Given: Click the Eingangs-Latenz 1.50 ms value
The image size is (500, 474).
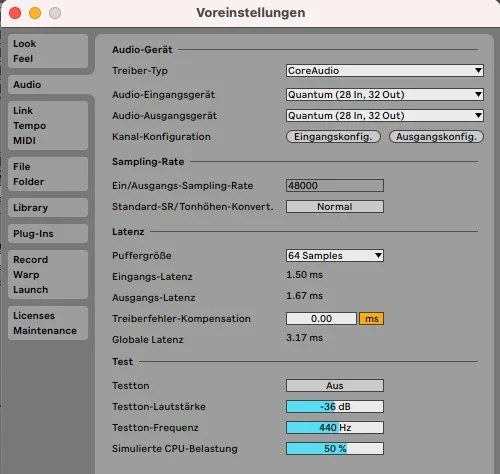Looking at the screenshot, I should click(304, 275).
